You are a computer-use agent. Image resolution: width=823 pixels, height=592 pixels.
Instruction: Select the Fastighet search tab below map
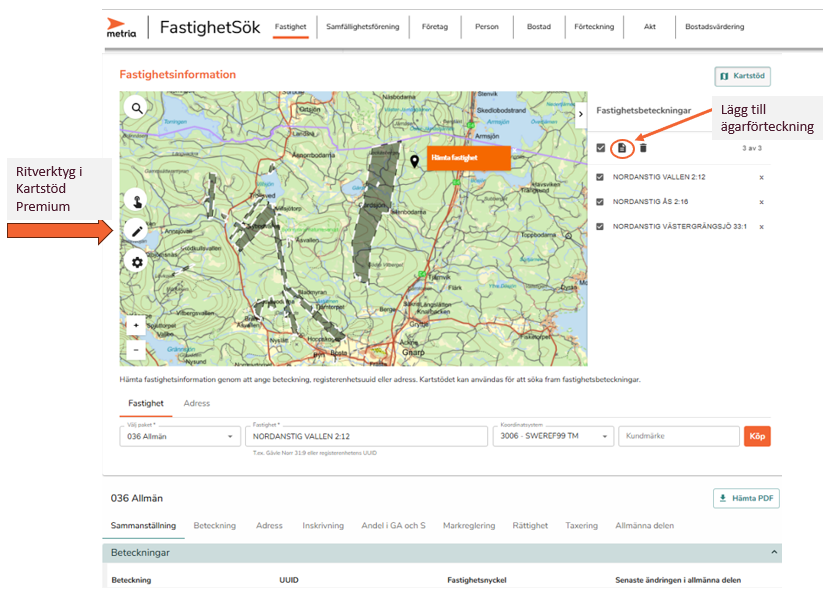click(x=146, y=403)
